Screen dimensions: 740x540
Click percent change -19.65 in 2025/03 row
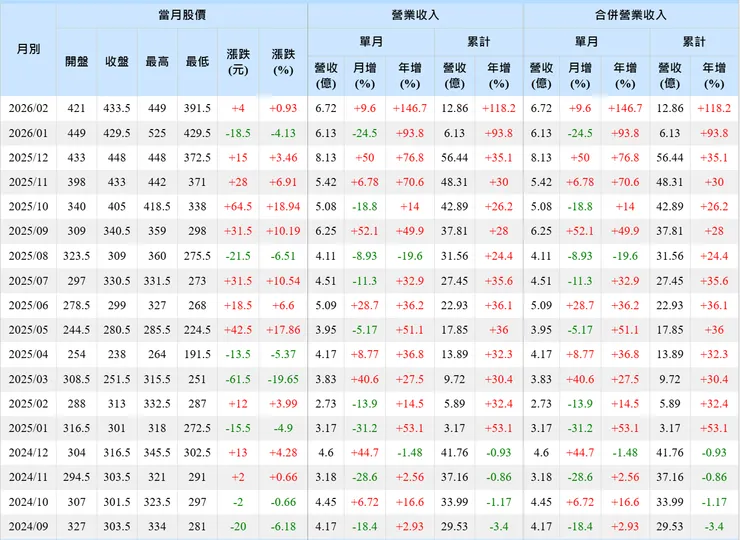coord(283,379)
